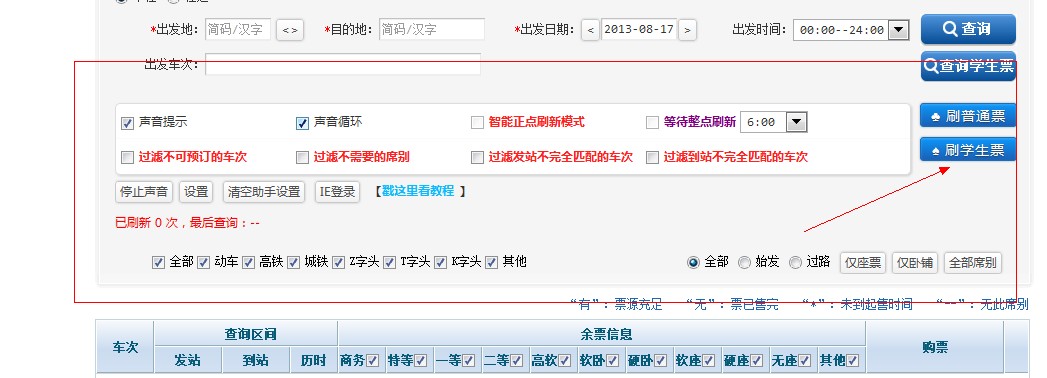
Task: Click the 全部席别 button
Action: pyautogui.click(x=973, y=262)
